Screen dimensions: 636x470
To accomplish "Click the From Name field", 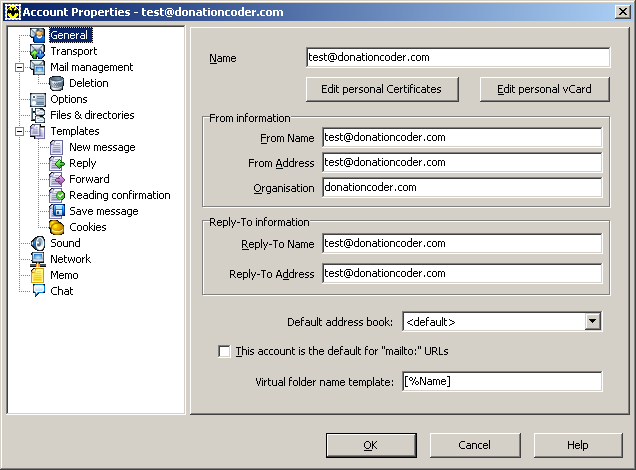I will click(462, 137).
